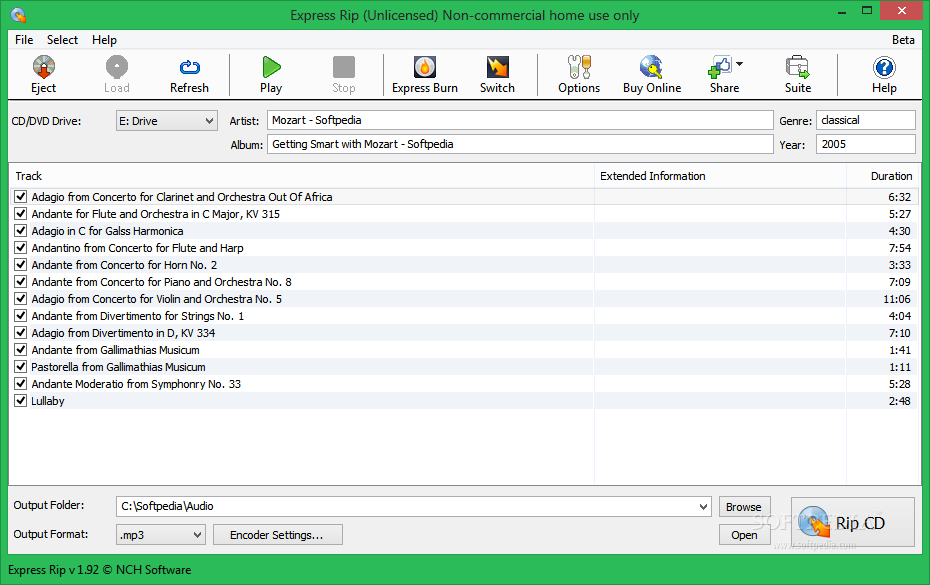
Task: Open the Help menu in menu bar
Action: (x=104, y=40)
